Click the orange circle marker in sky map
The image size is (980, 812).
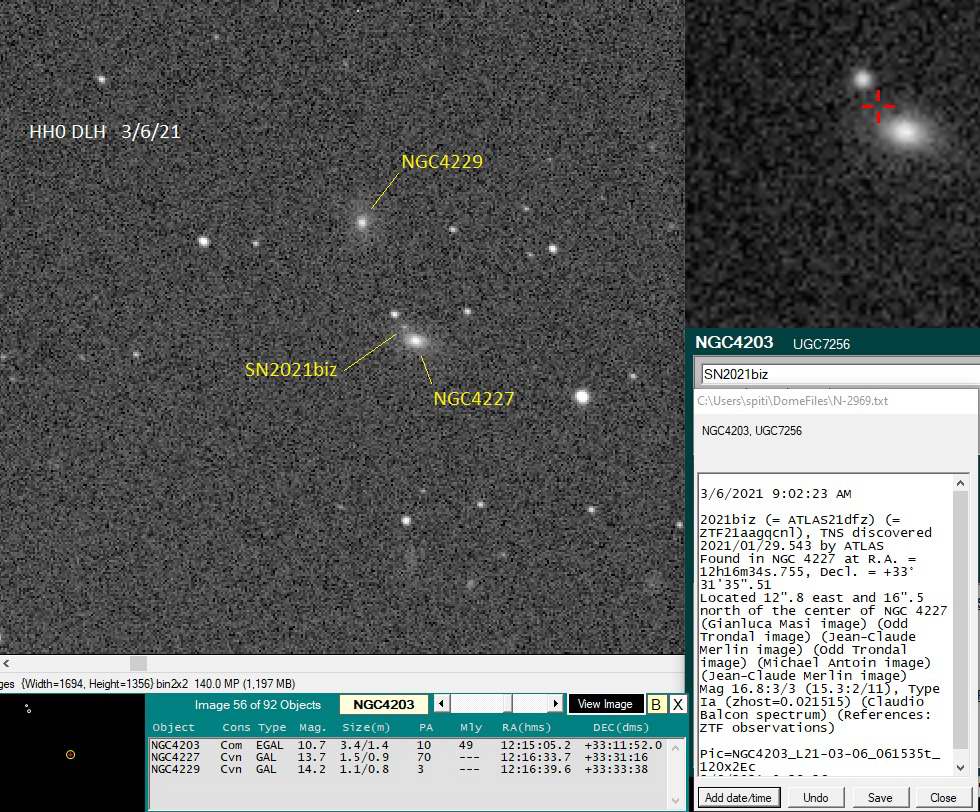click(x=70, y=754)
